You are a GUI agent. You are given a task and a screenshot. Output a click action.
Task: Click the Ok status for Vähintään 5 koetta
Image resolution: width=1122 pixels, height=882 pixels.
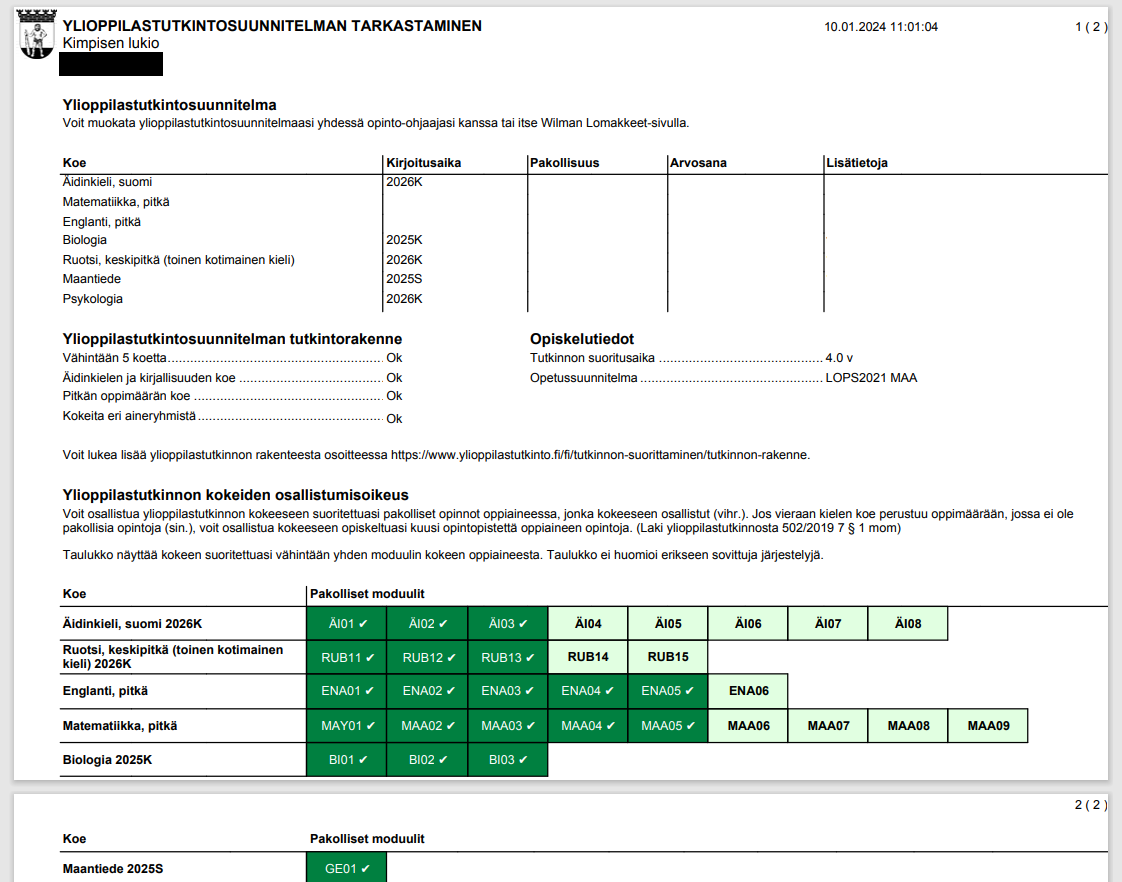pyautogui.click(x=394, y=358)
